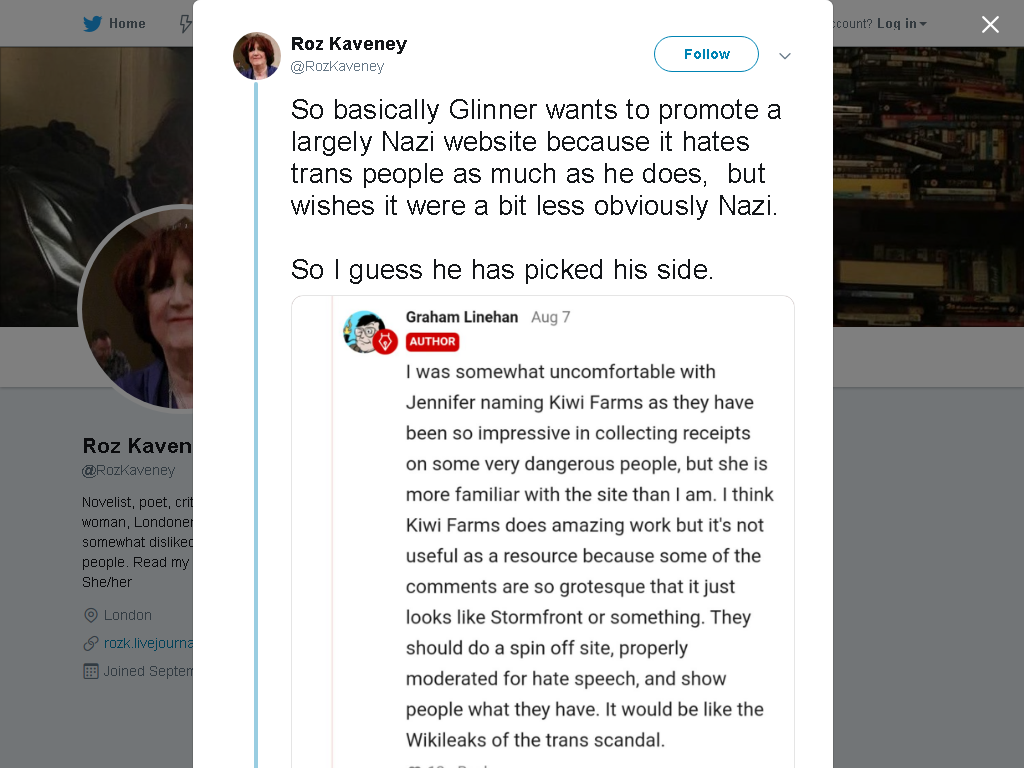The height and width of the screenshot is (768, 1024).
Task: Click Graham Linehan's cartoon avatar
Action: click(365, 332)
